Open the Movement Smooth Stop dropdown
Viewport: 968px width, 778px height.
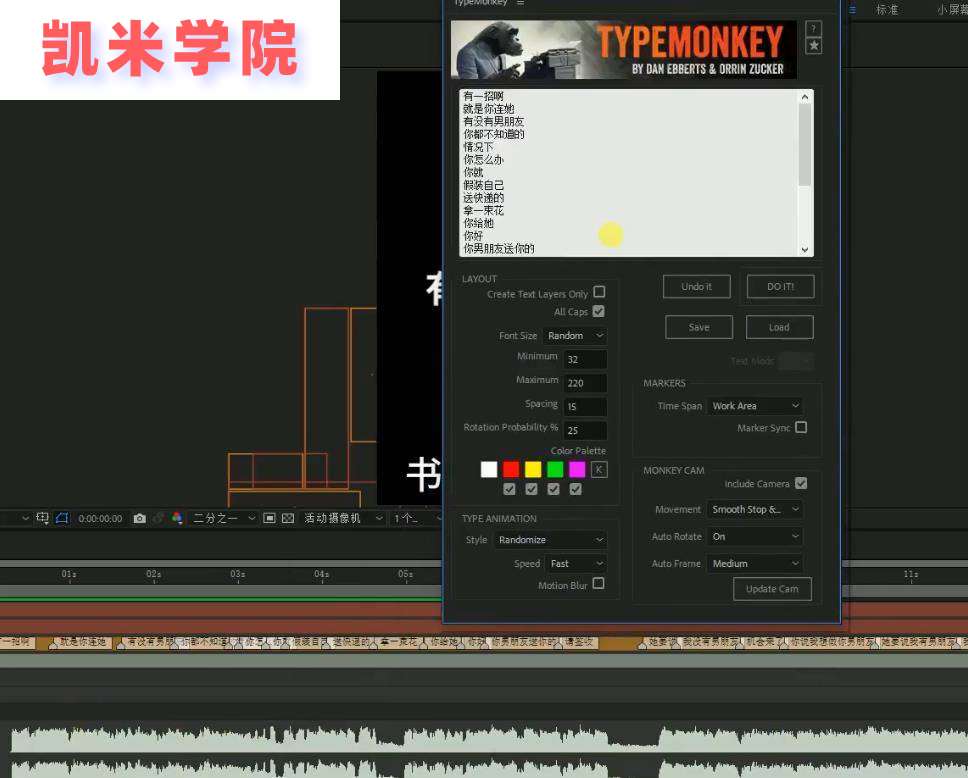point(755,509)
